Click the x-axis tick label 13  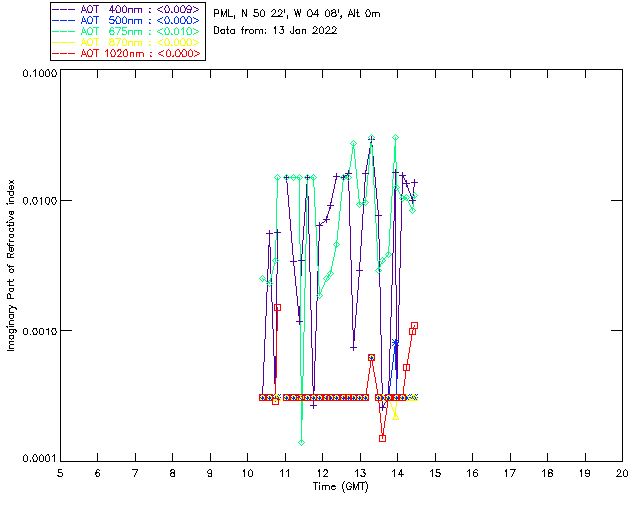point(360,473)
